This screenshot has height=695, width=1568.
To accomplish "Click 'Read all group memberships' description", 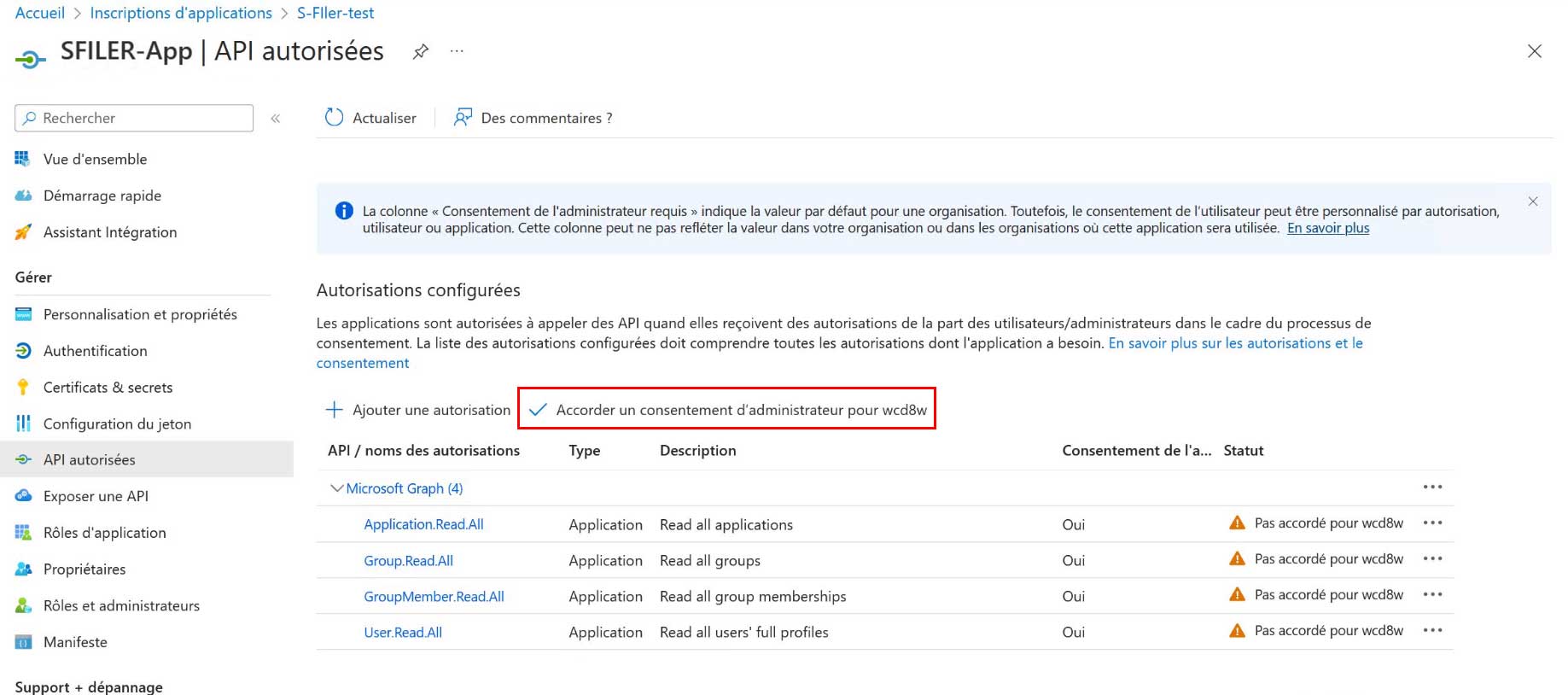I will click(x=753, y=597).
